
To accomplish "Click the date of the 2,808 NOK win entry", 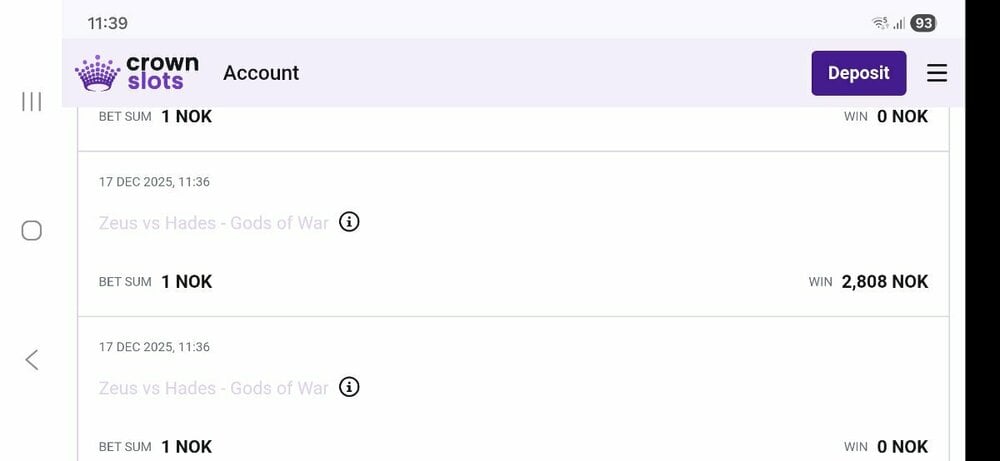I will [154, 182].
